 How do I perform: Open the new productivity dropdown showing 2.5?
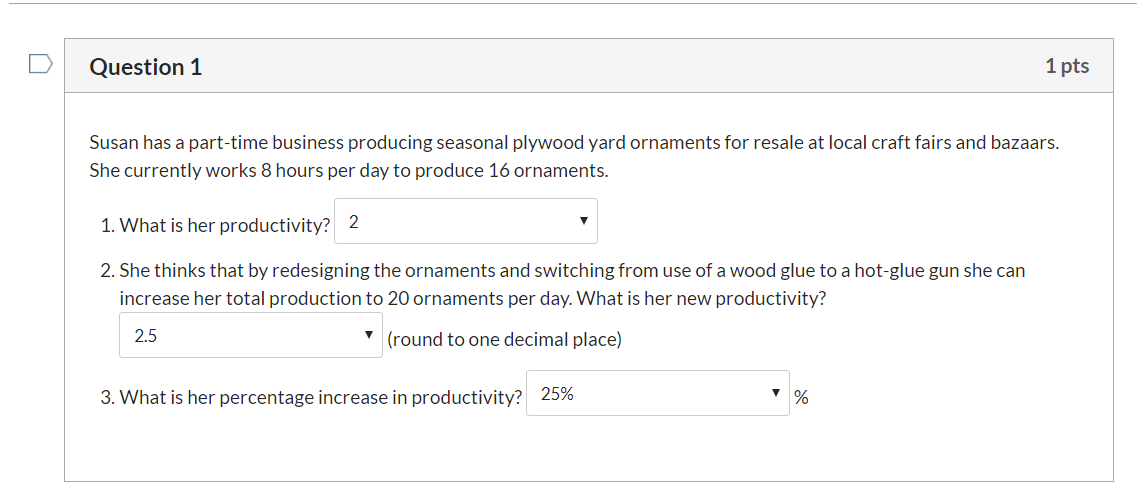pos(251,335)
